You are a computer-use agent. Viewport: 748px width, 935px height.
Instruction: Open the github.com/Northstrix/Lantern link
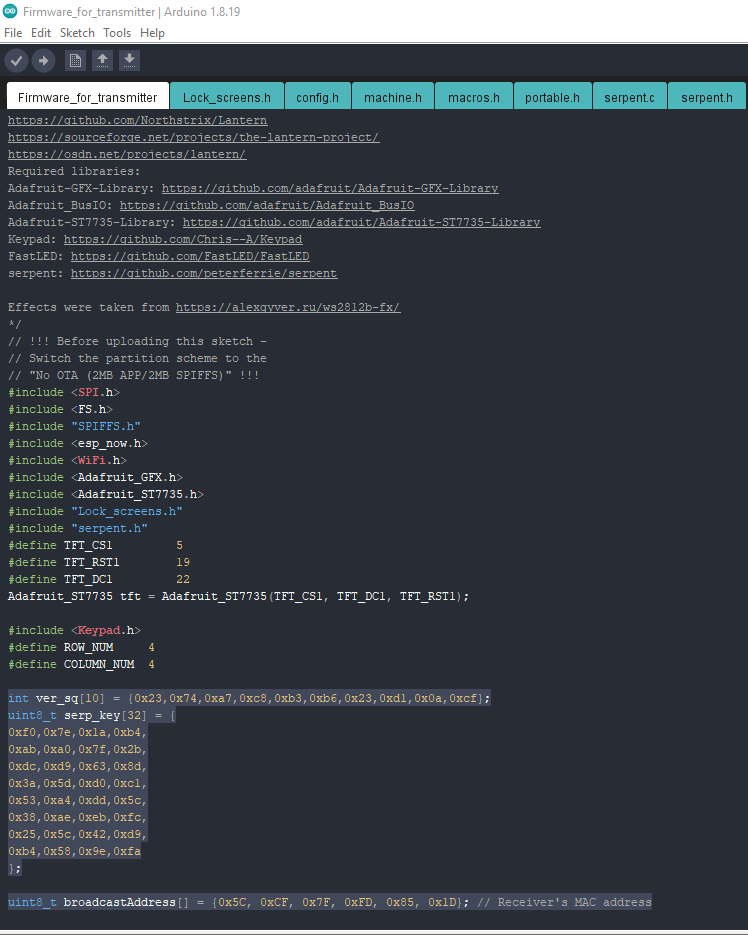(137, 120)
